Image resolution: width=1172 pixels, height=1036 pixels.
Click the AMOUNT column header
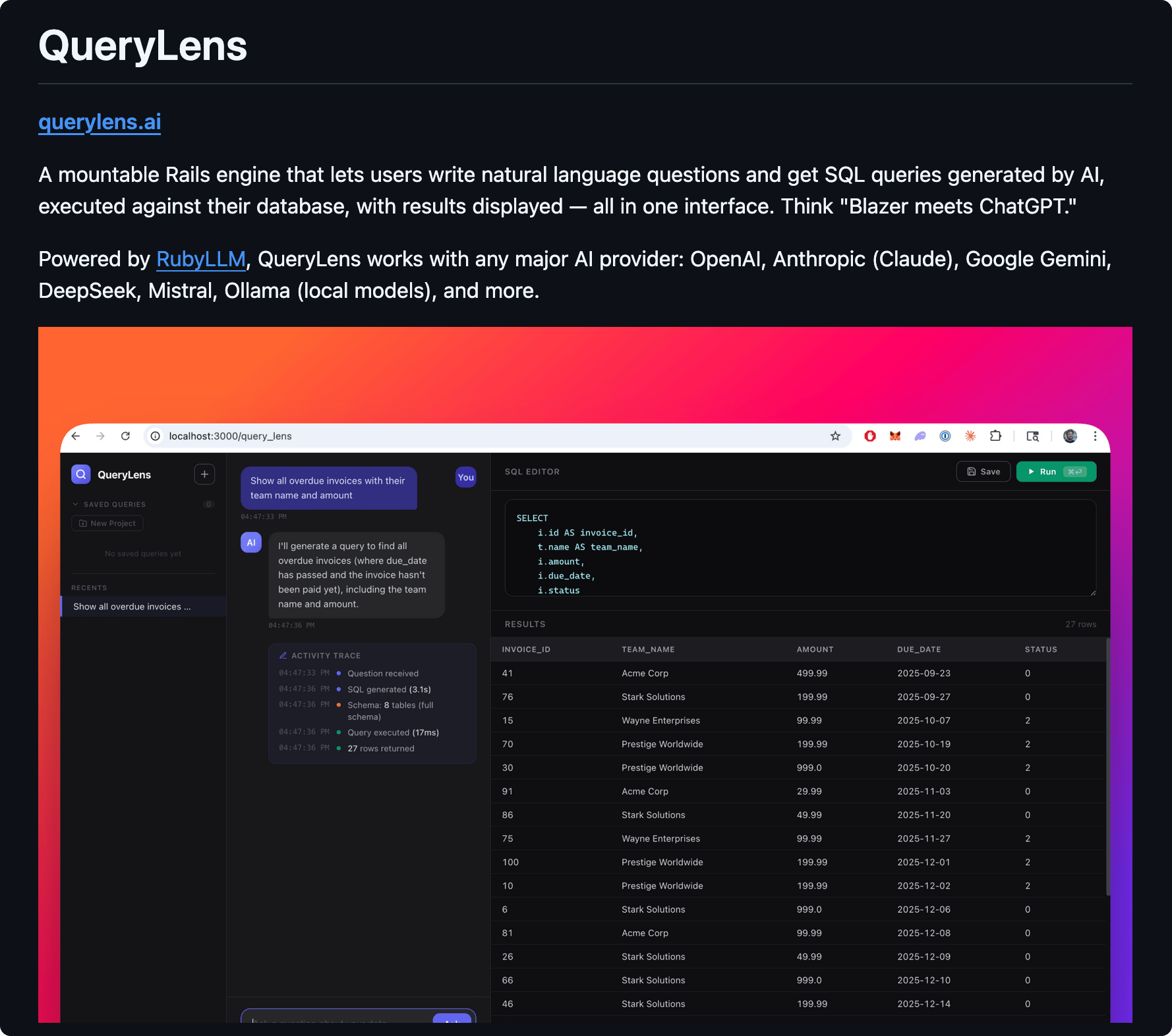[815, 650]
